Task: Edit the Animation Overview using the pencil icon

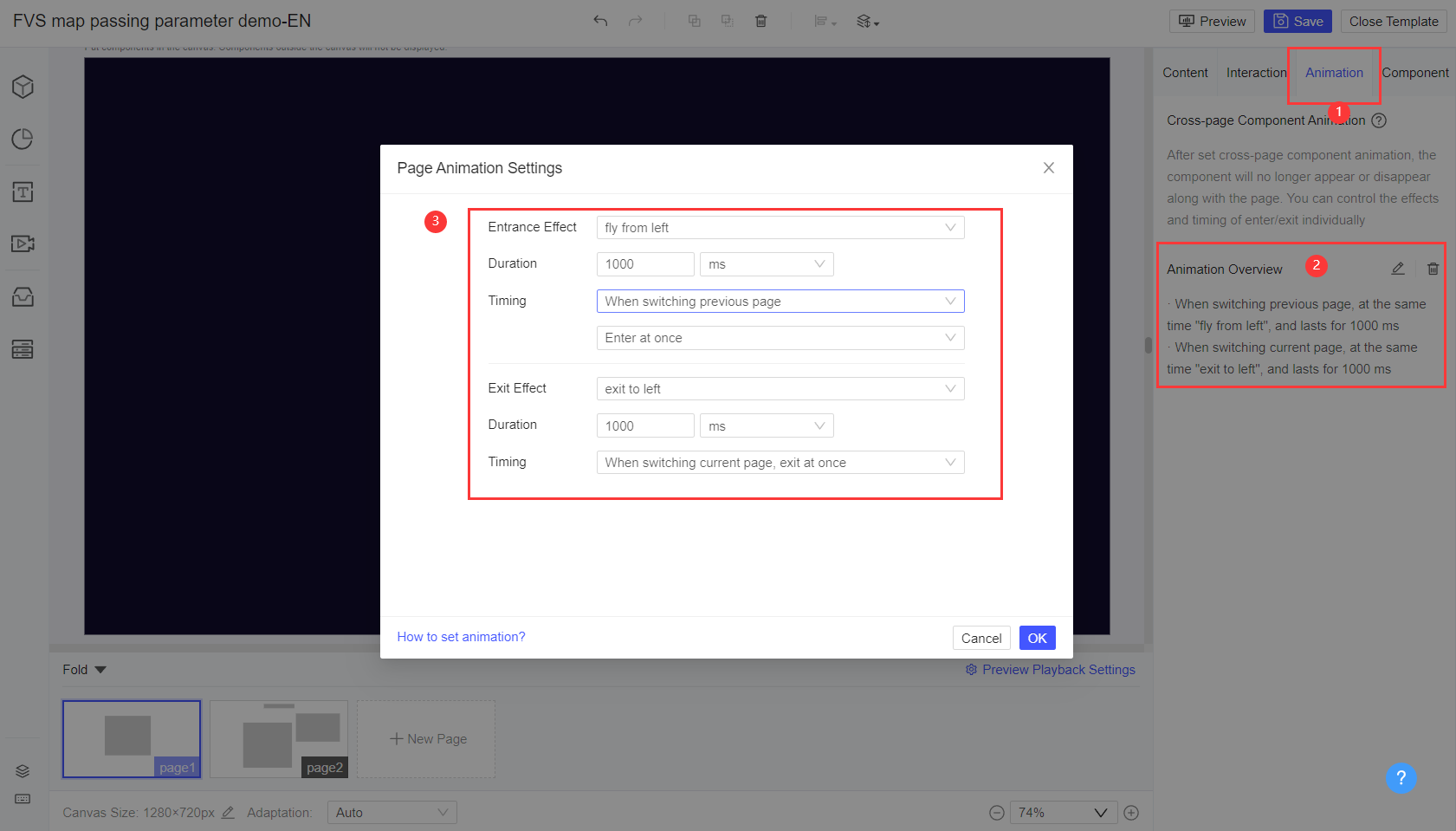Action: (x=1397, y=269)
